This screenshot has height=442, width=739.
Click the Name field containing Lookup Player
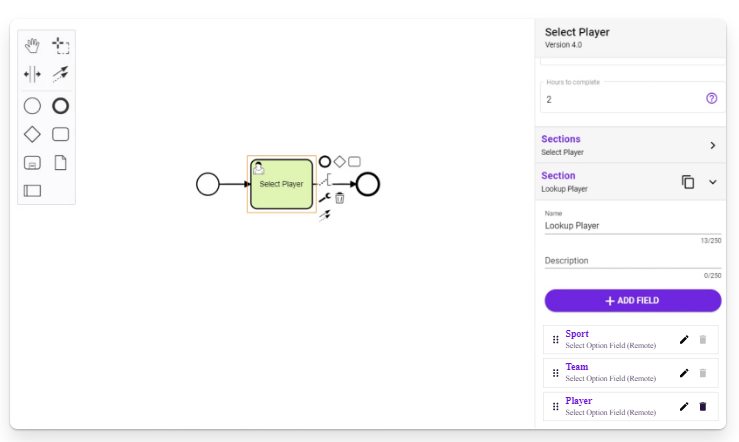coord(632,226)
